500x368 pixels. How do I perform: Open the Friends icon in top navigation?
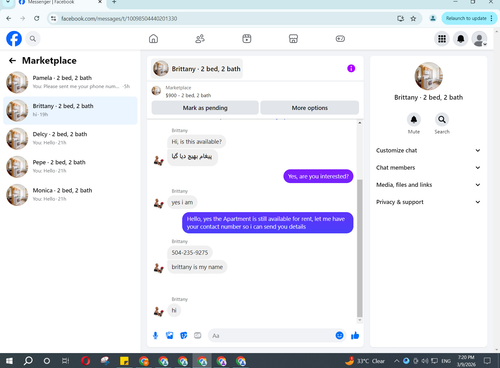[x=200, y=39]
